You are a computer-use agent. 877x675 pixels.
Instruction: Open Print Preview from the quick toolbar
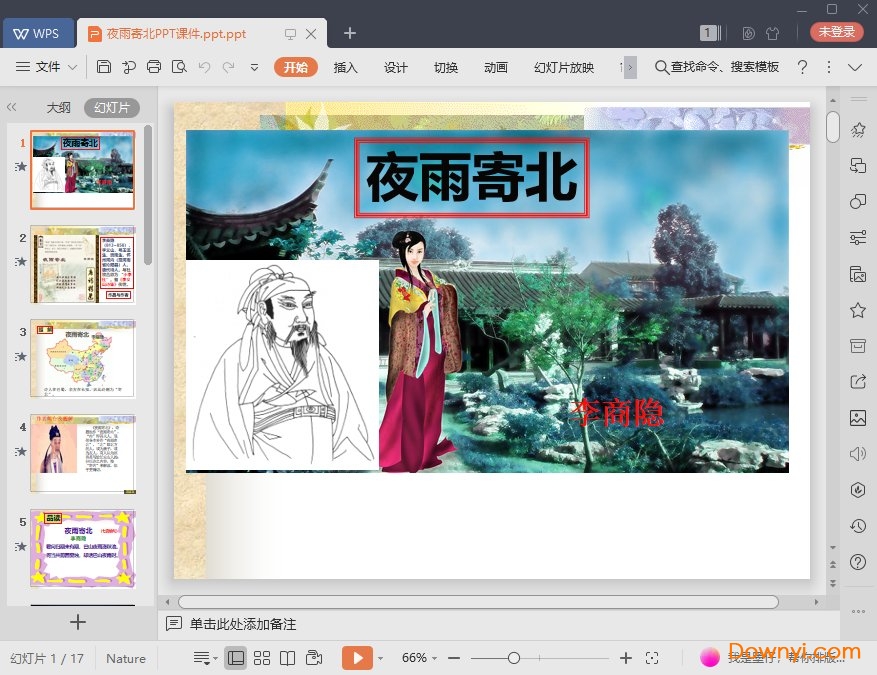click(x=179, y=67)
